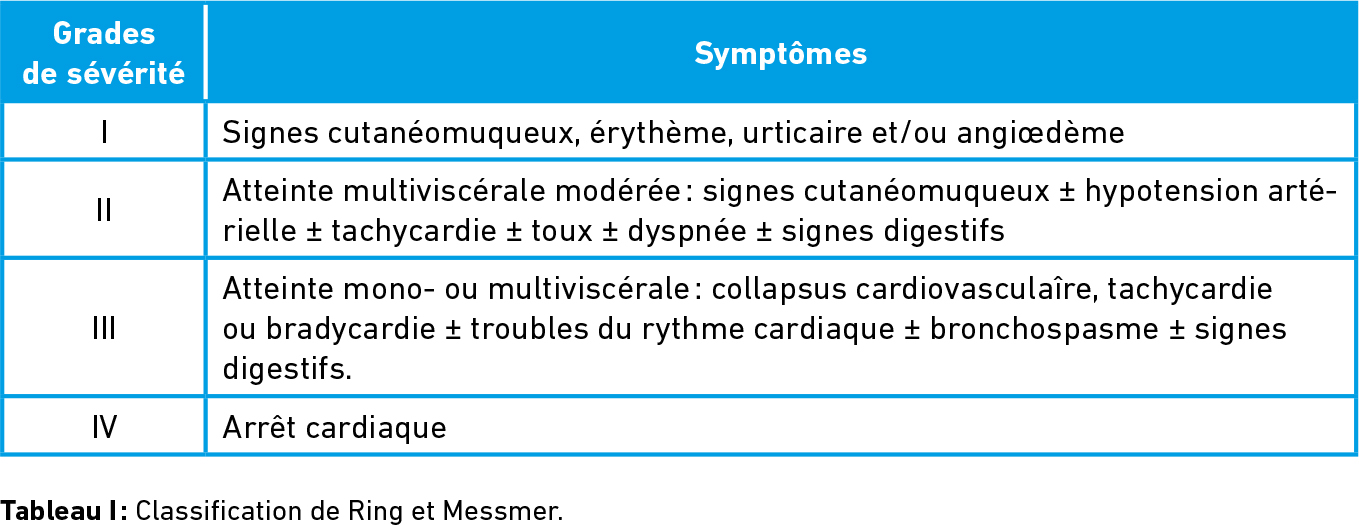Click the word "toux" in grade II symptoms

point(573,230)
